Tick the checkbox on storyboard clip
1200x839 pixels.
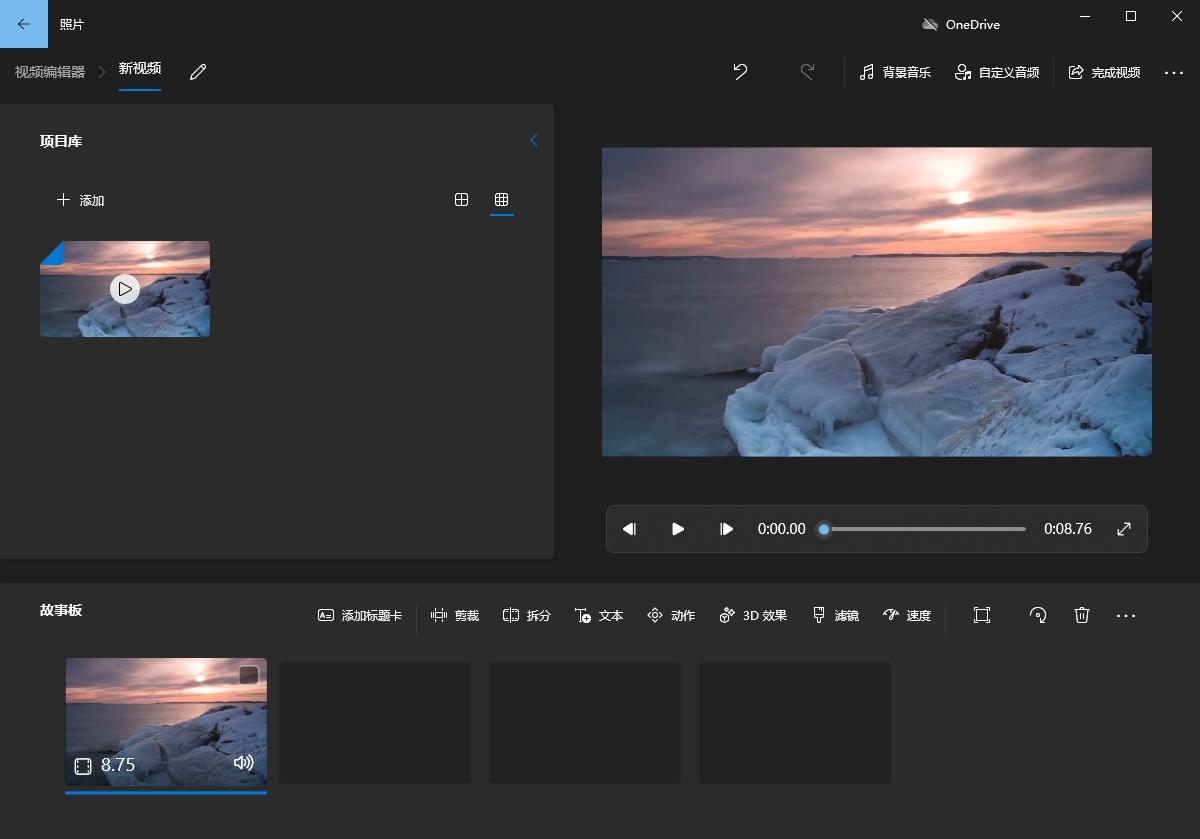click(249, 676)
